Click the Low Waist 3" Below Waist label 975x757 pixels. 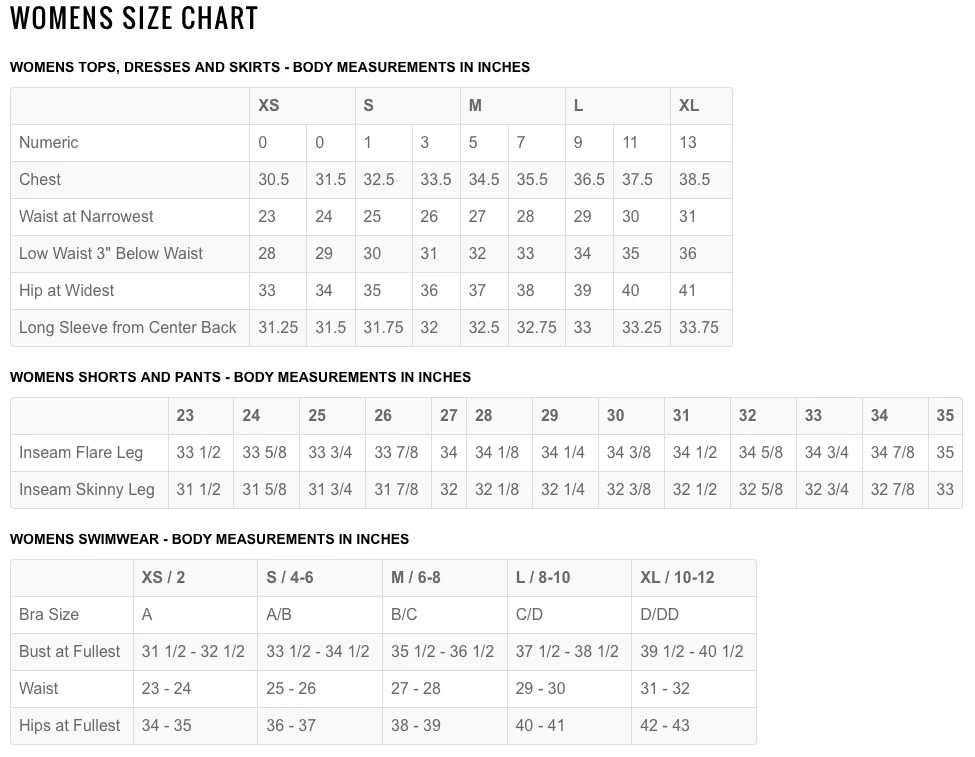[x=111, y=254]
